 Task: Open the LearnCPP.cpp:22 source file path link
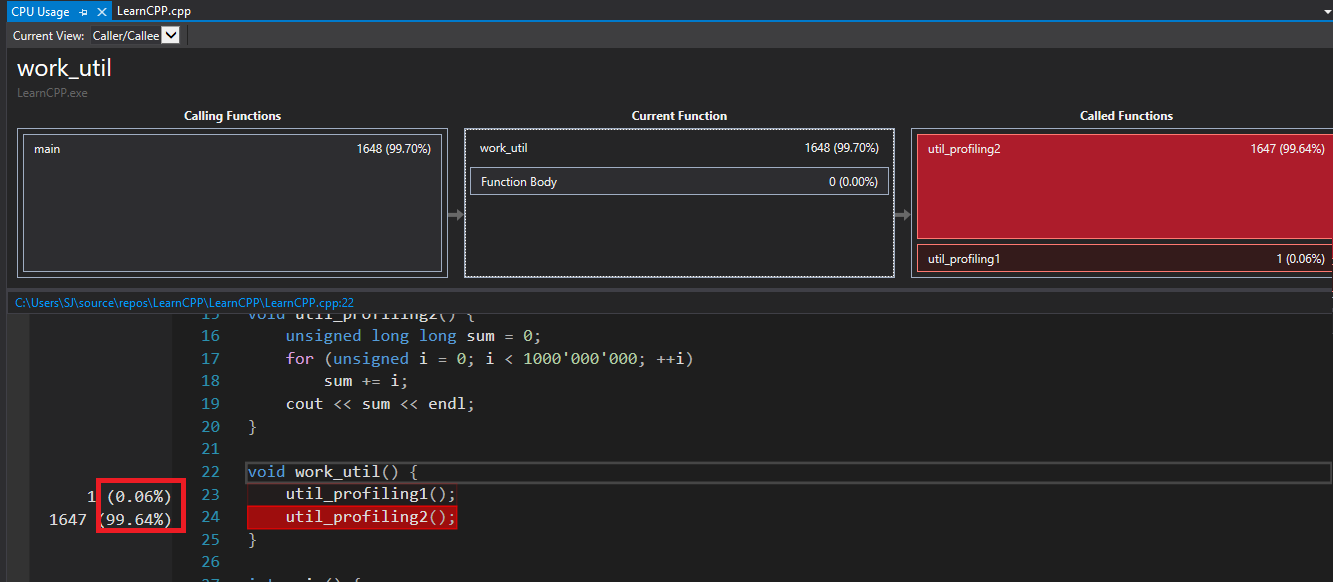click(x=185, y=301)
